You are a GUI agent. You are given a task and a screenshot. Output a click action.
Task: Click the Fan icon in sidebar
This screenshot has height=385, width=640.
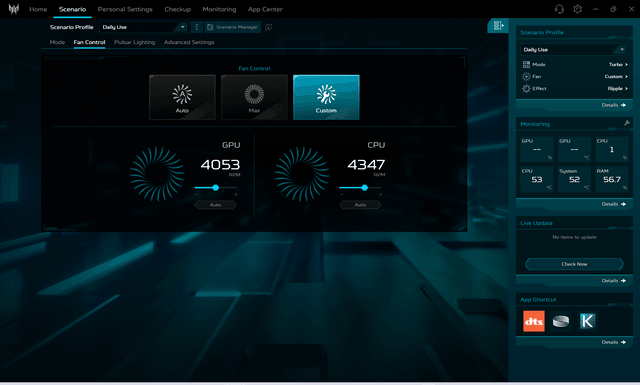pos(526,76)
